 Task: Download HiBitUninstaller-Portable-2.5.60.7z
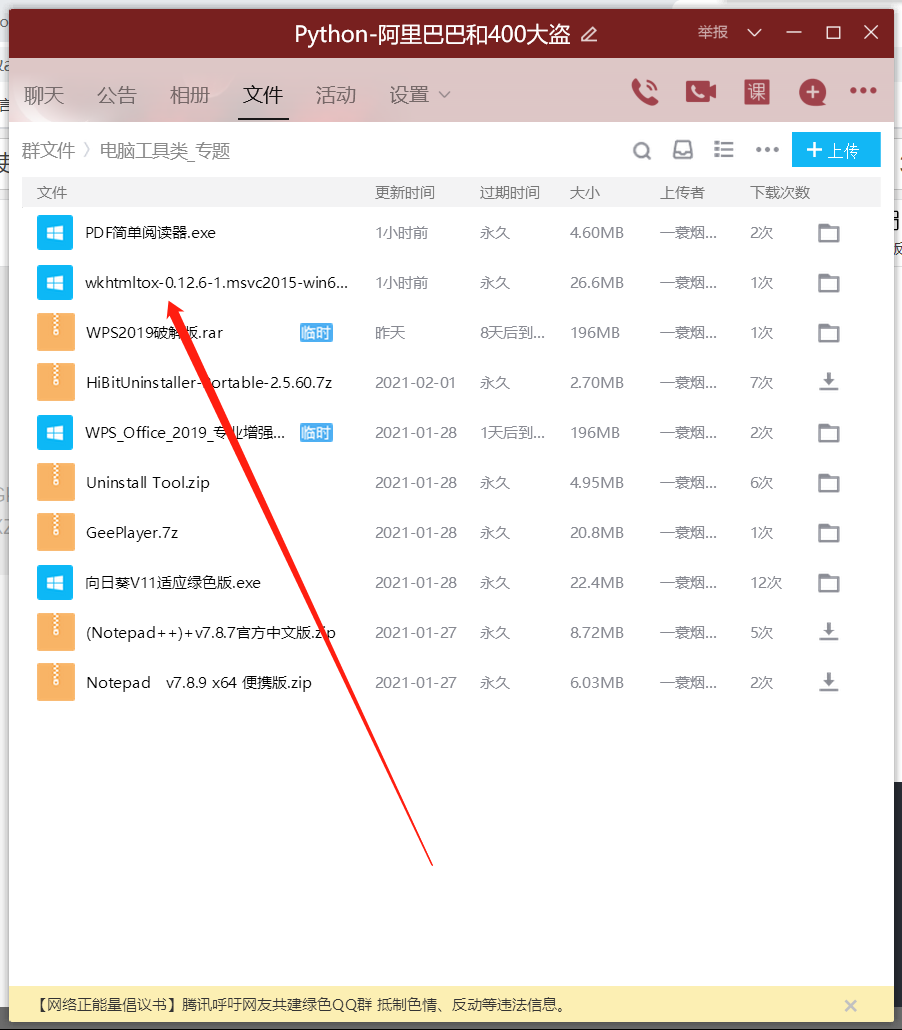click(828, 382)
